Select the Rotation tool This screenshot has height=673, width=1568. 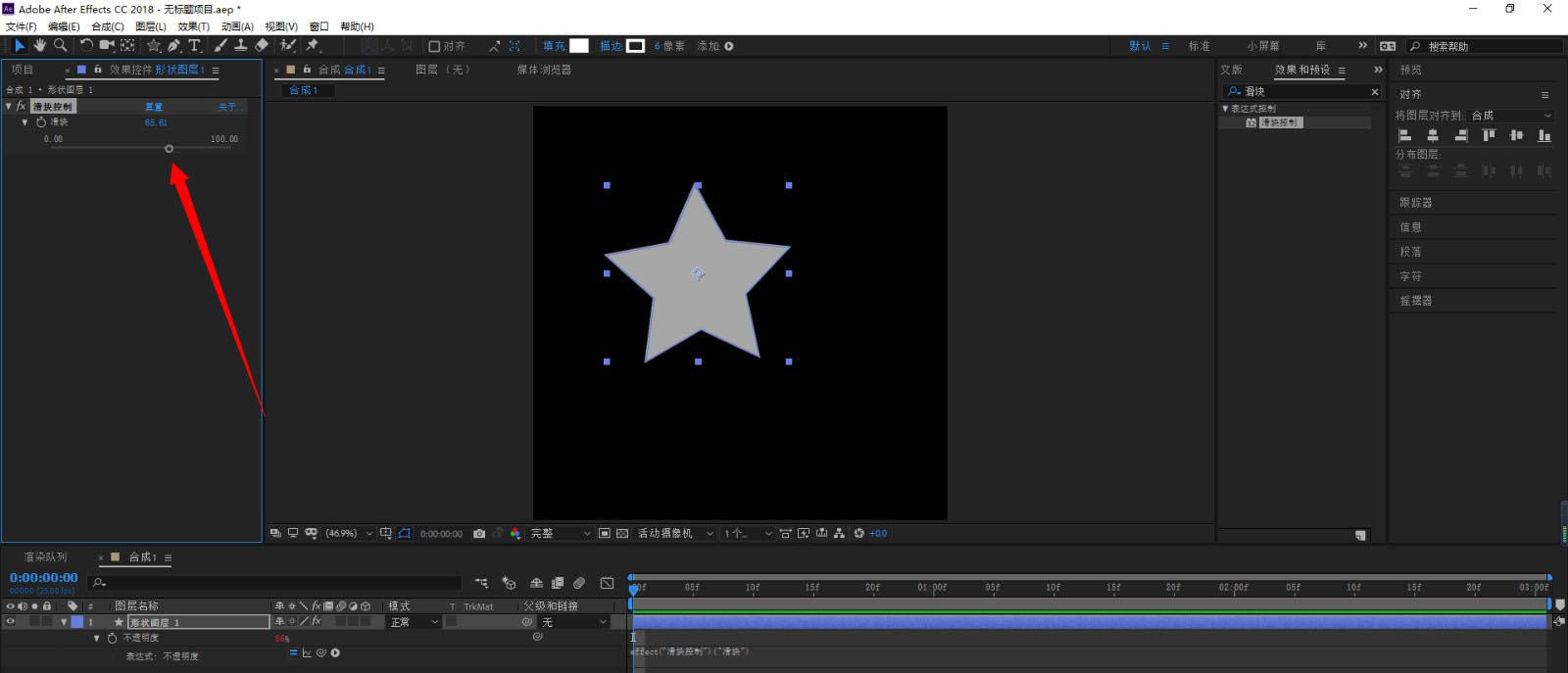pyautogui.click(x=86, y=45)
